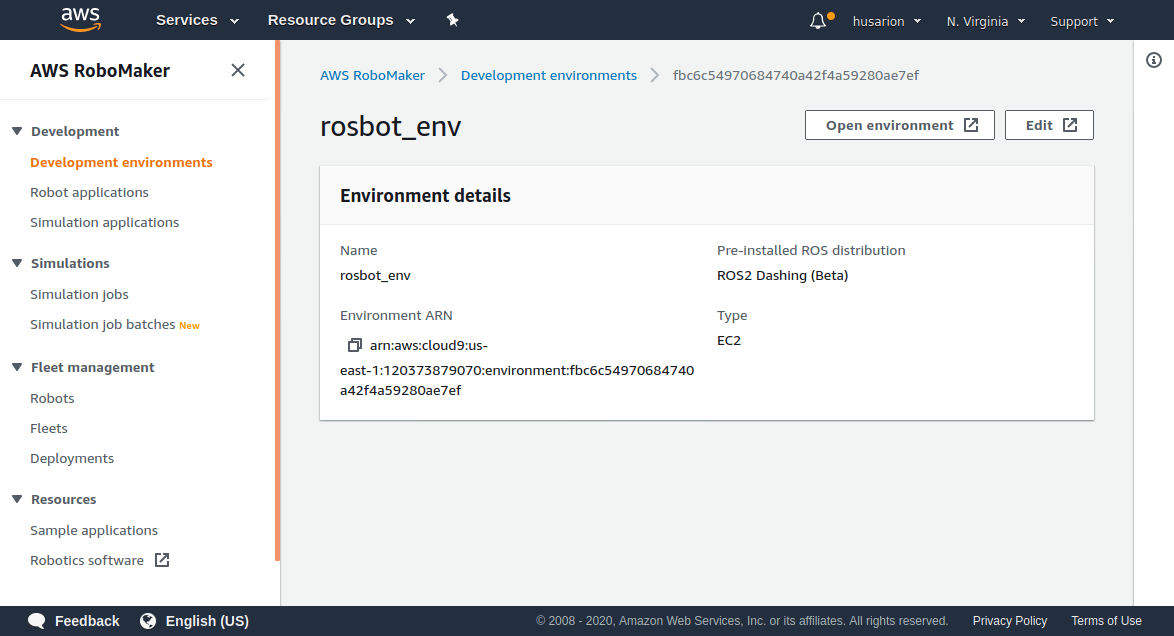Change region from N. Virginia
1174x636 pixels.
pos(986,21)
